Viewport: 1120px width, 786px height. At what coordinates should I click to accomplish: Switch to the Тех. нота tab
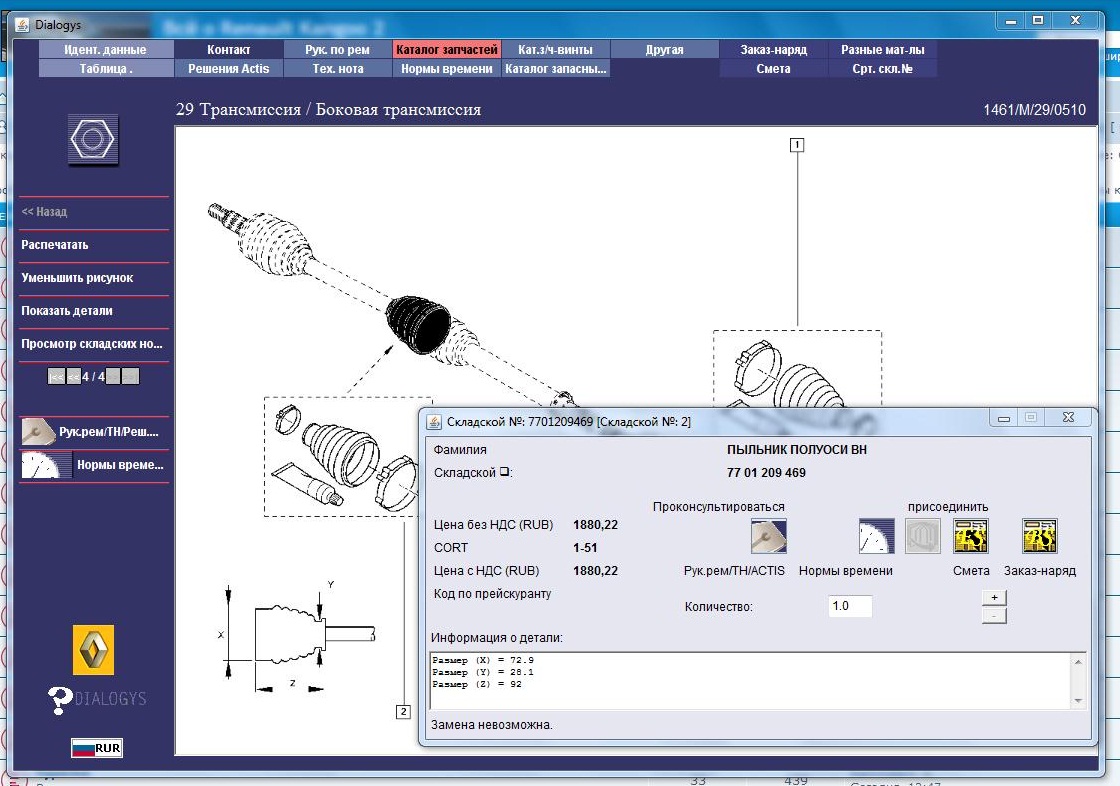(337, 69)
